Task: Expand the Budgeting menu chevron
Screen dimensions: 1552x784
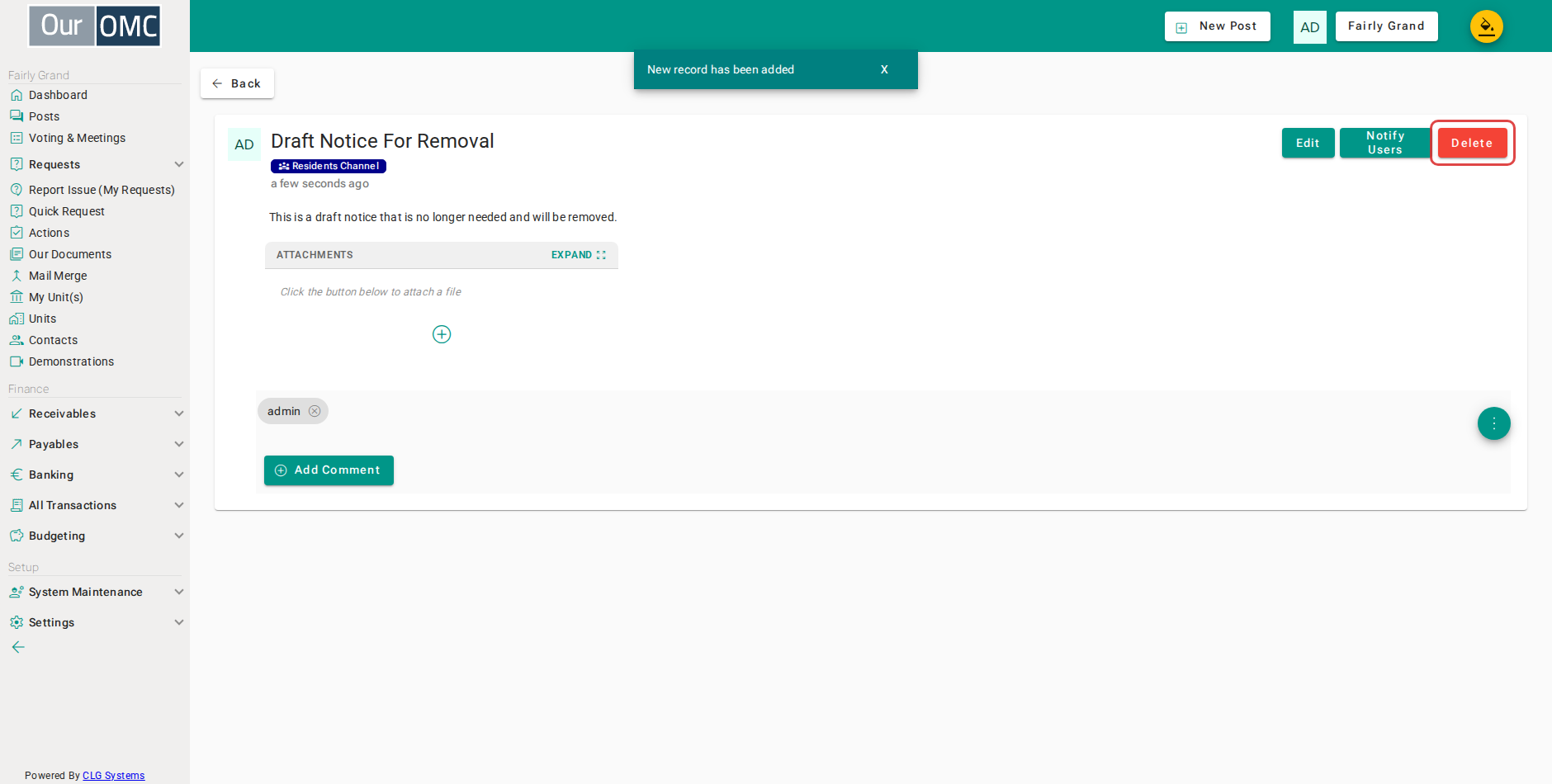Action: point(179,536)
